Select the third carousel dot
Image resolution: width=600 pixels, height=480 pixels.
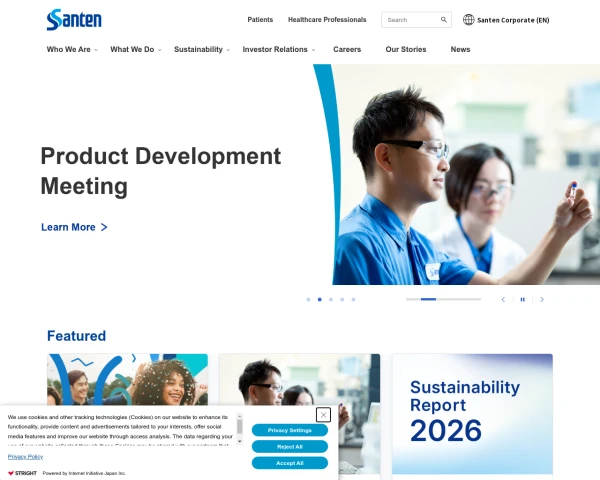[331, 299]
